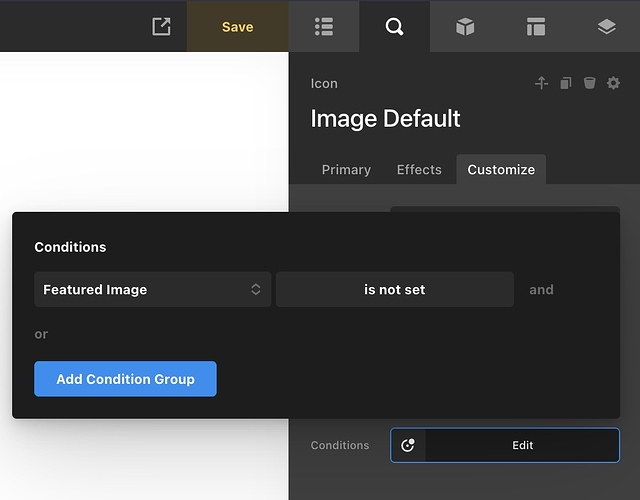The height and width of the screenshot is (500, 640).
Task: Select the Inspector magnifier icon
Action: pyautogui.click(x=394, y=27)
